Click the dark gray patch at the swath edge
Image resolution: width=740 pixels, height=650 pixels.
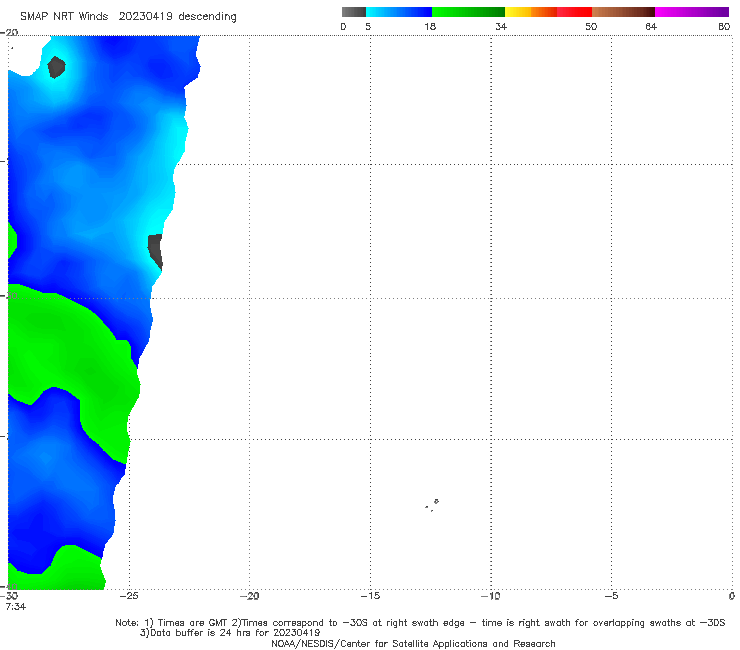155,252
